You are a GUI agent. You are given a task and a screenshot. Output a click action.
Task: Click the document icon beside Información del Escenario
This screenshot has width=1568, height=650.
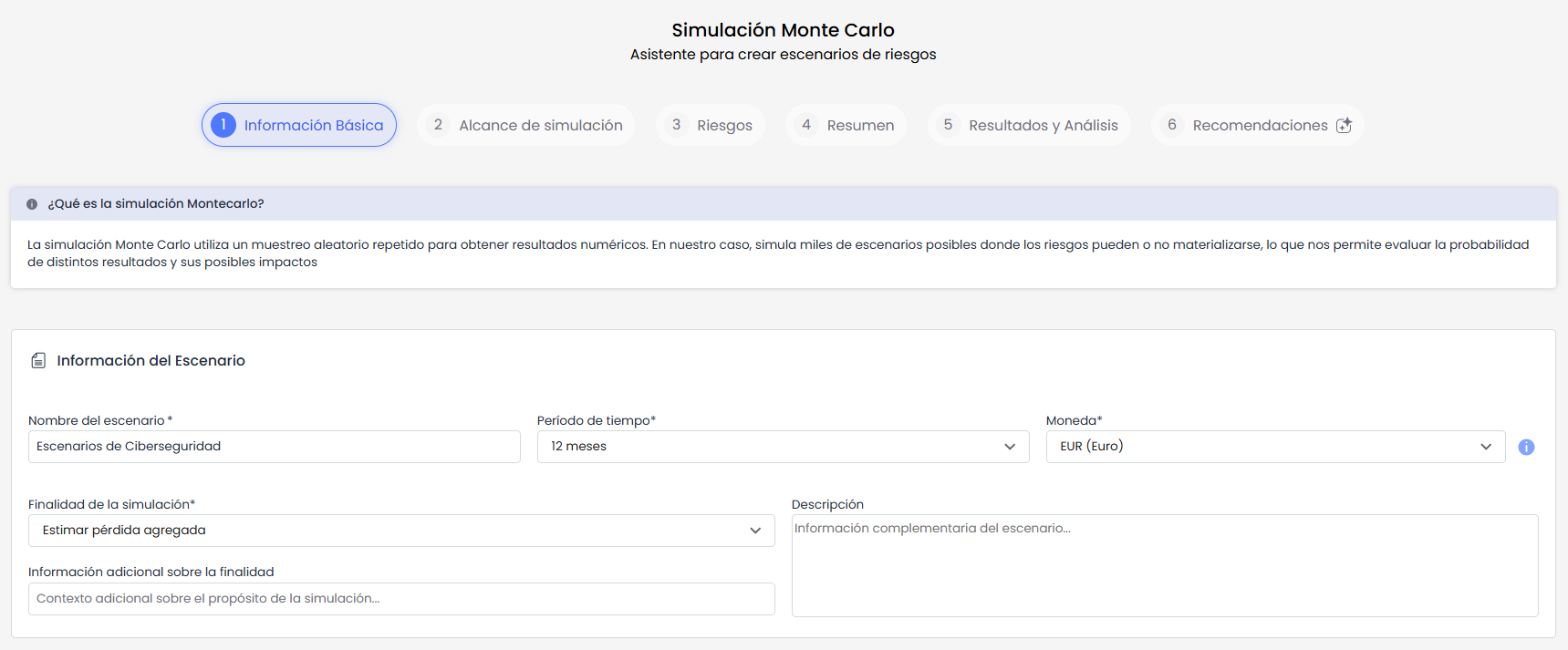(38, 360)
